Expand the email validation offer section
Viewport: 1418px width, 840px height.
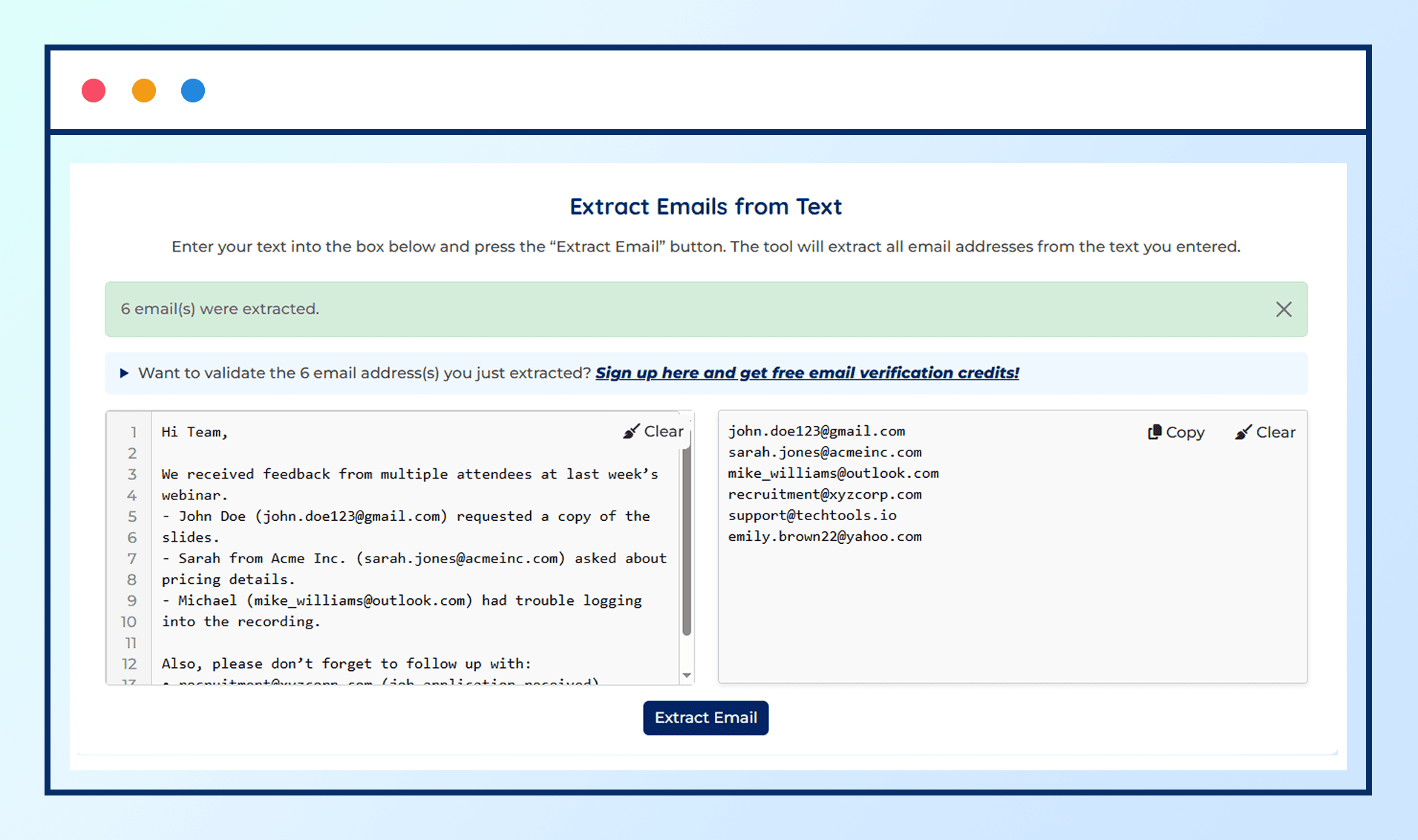click(124, 373)
